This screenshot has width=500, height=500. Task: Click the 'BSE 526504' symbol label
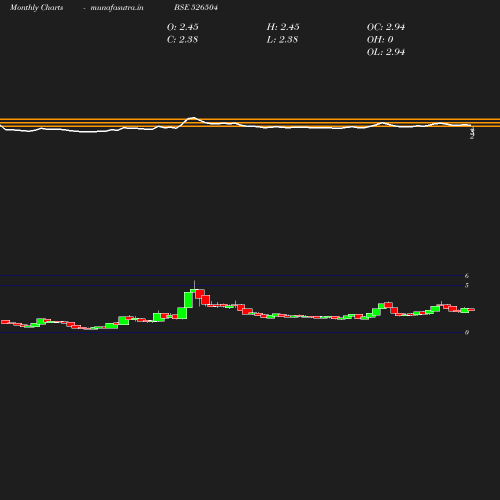[196, 7]
